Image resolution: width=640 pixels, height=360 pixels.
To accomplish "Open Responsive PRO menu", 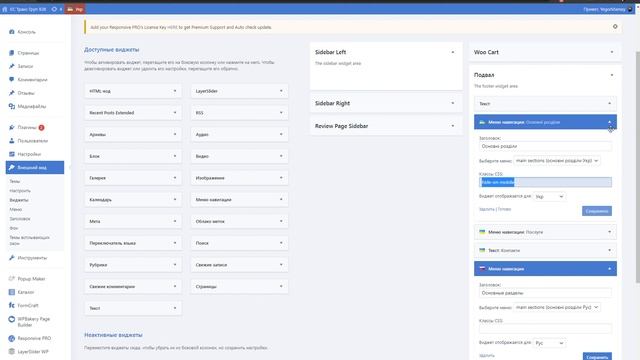I will pyautogui.click(x=34, y=338).
